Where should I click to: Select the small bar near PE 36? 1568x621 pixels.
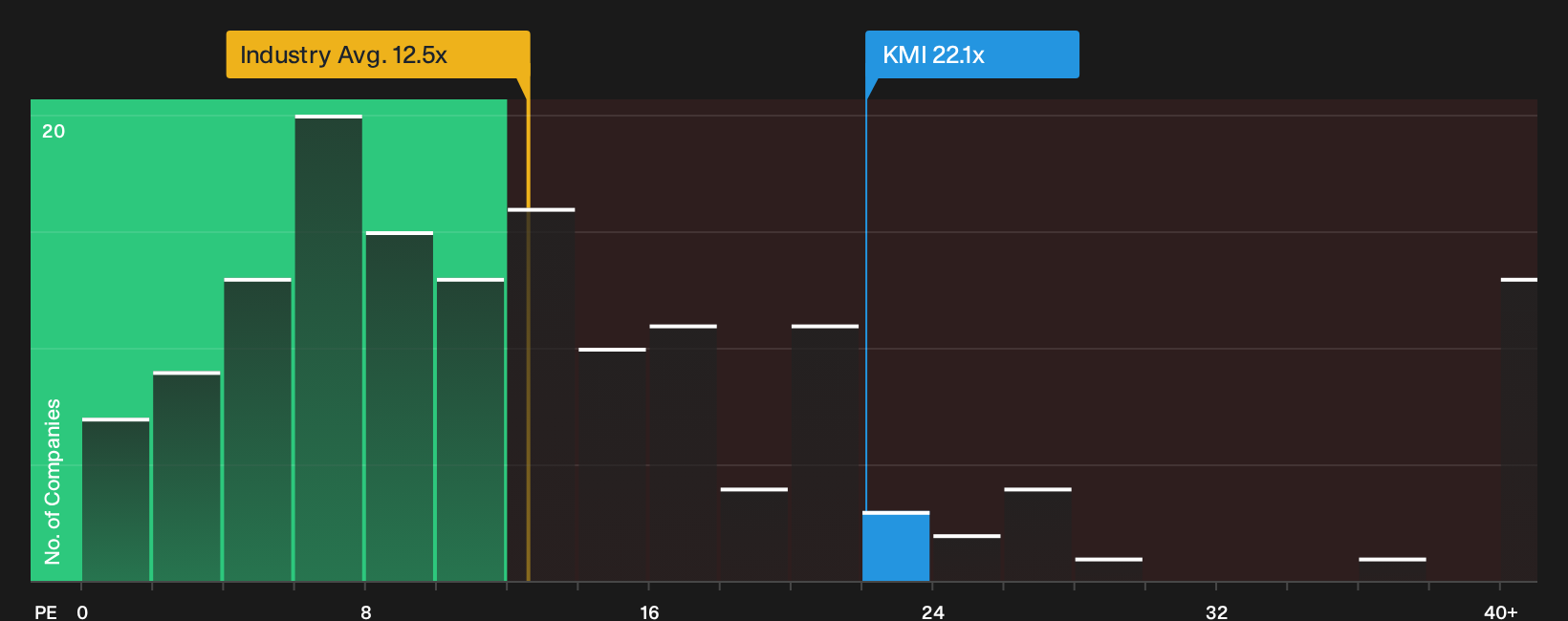(x=1392, y=569)
